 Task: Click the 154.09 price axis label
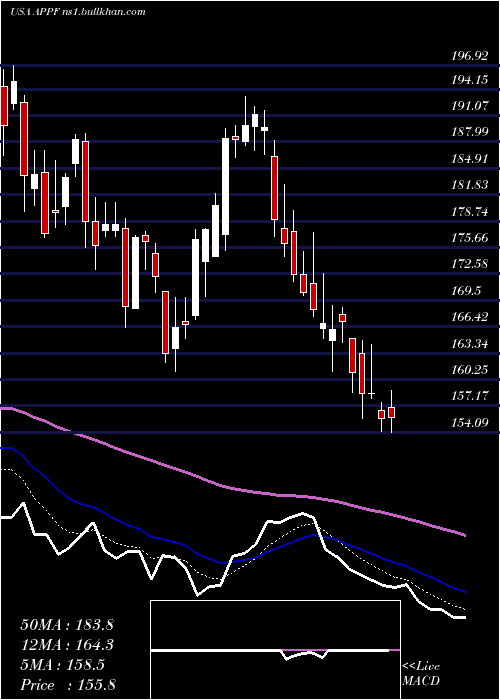coord(469,422)
